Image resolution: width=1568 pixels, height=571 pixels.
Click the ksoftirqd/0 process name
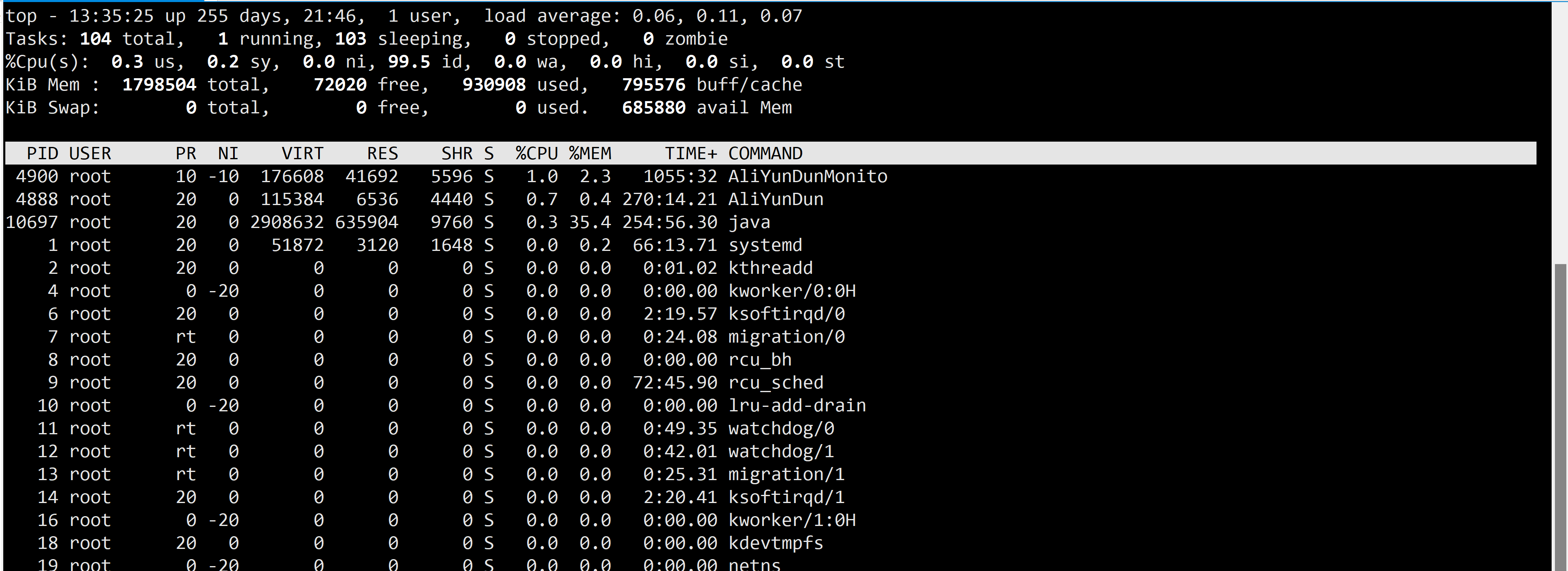pos(786,314)
